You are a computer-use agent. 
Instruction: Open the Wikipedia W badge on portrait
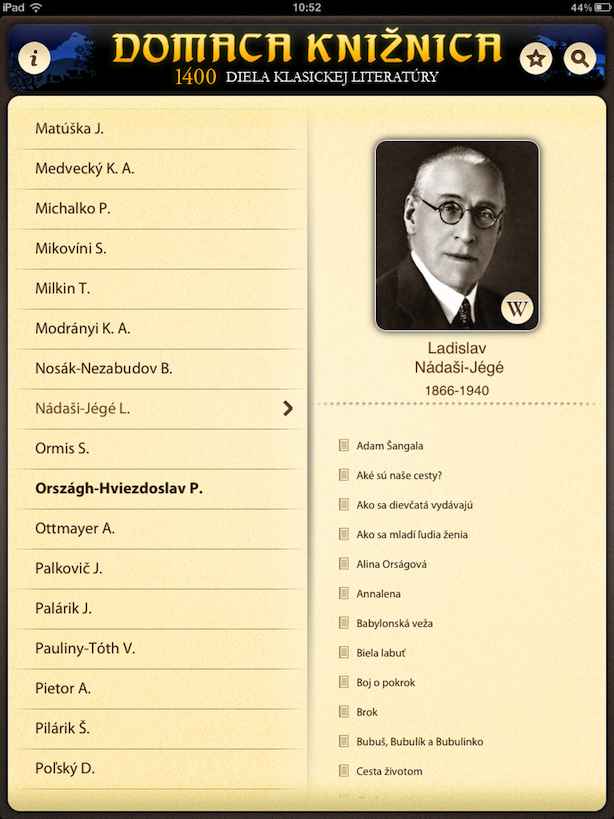click(517, 309)
